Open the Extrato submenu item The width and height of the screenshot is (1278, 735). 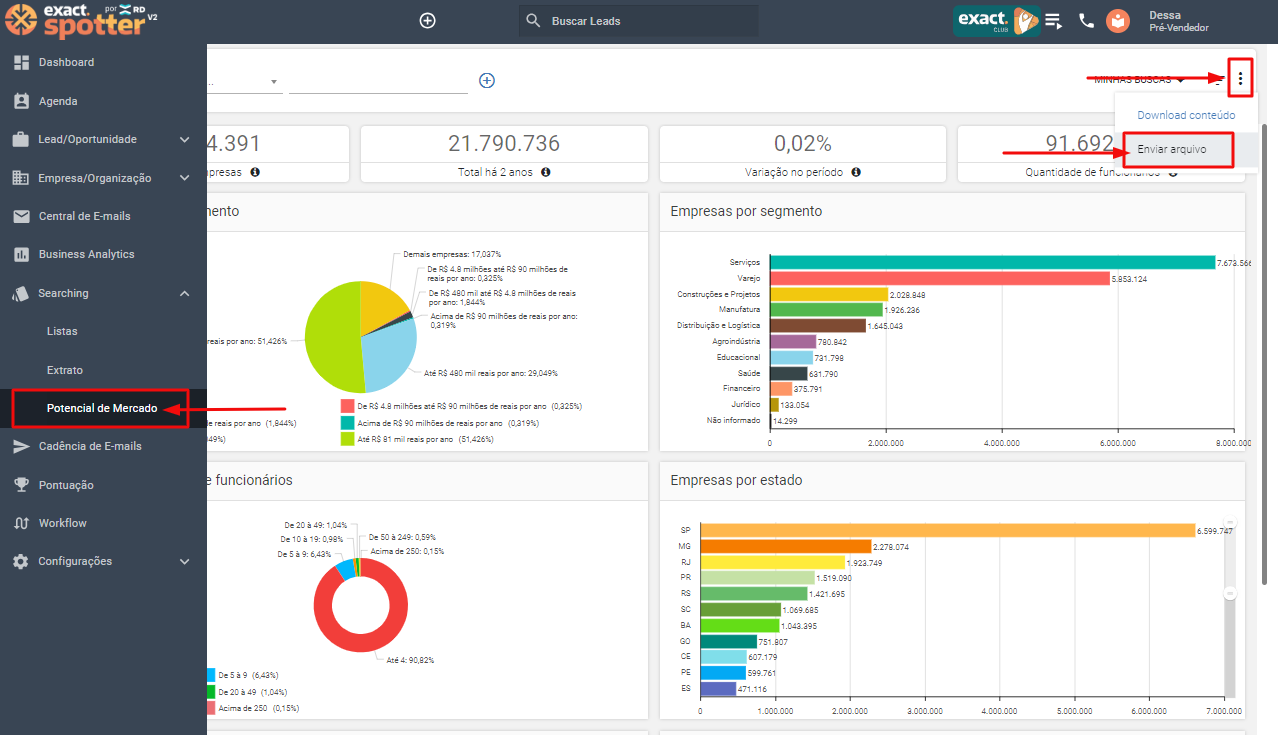[x=65, y=370]
